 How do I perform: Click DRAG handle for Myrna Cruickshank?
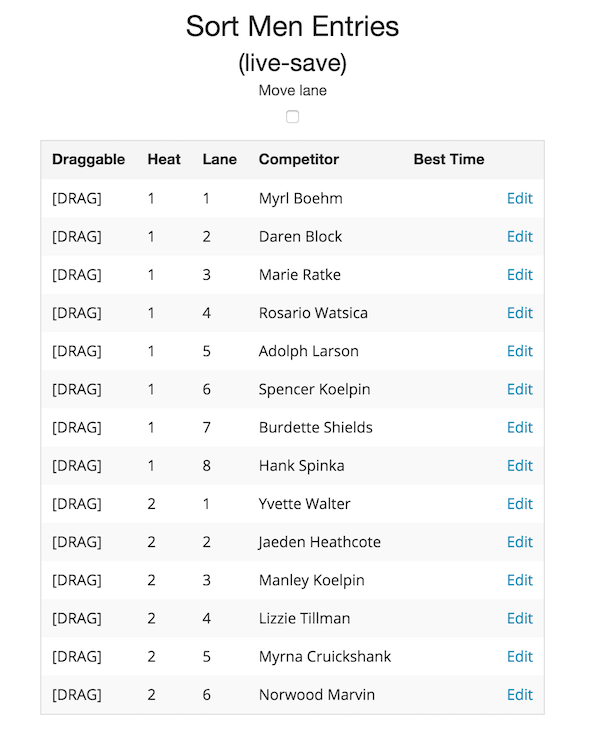point(77,656)
